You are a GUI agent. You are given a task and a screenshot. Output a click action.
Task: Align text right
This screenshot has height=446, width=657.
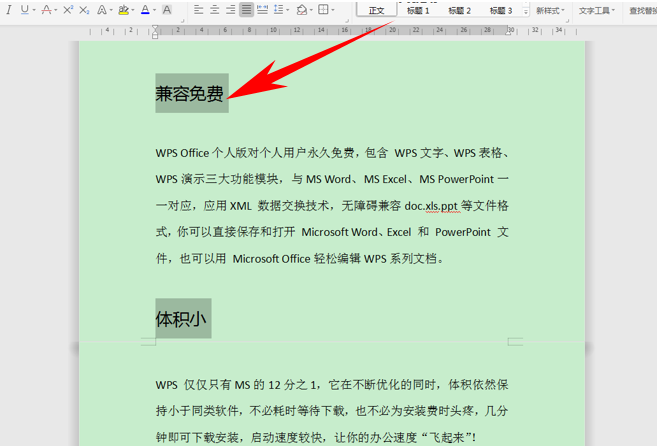point(230,10)
